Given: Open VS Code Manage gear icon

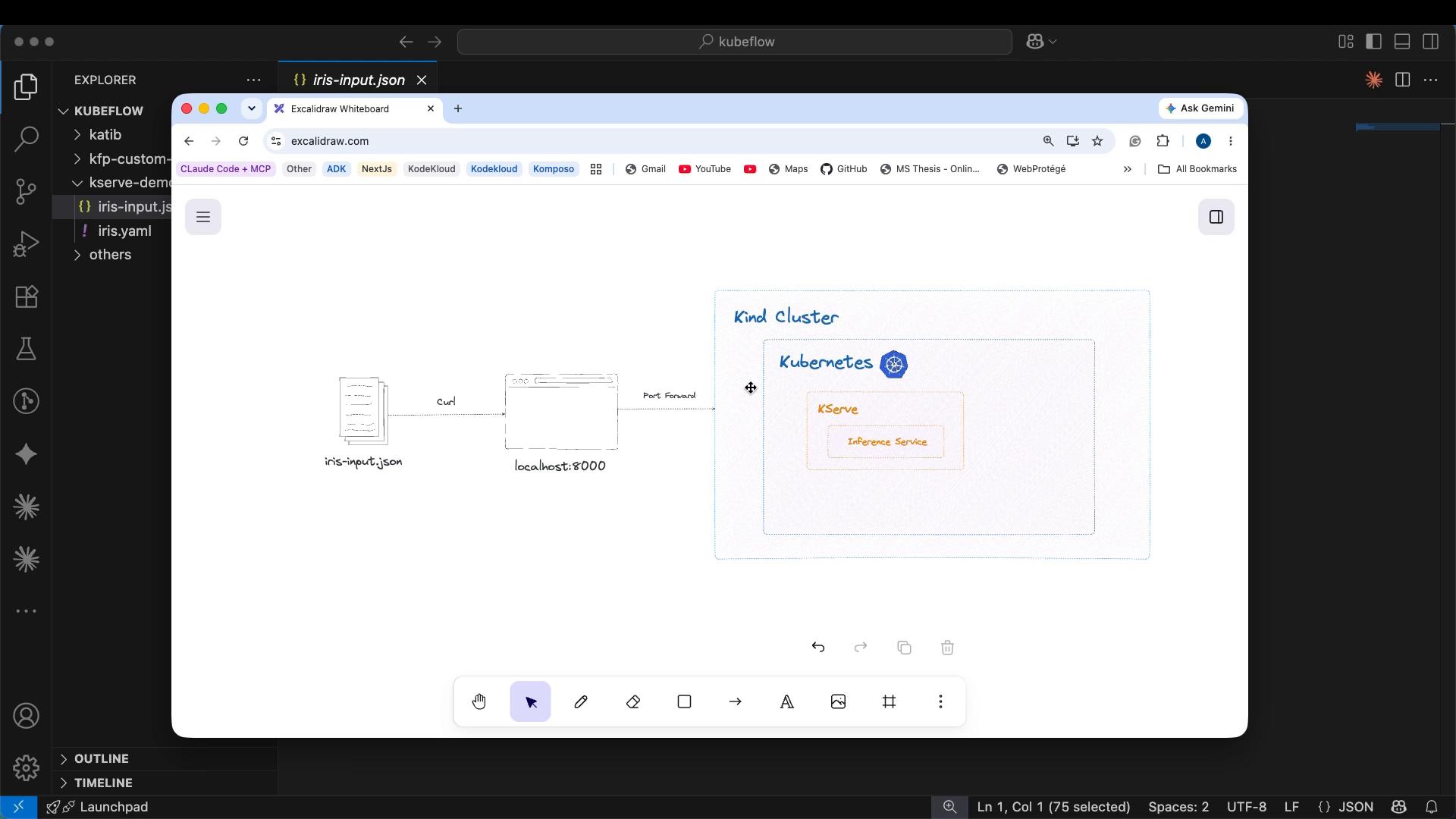Looking at the screenshot, I should pos(27,768).
